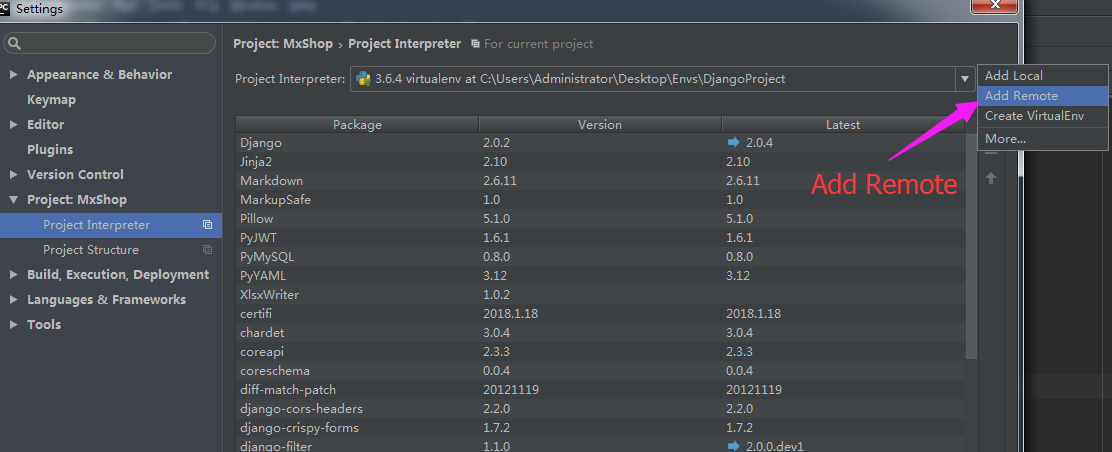This screenshot has height=452, width=1112.
Task: Select the django-crispy-forms package row
Action: pos(600,428)
